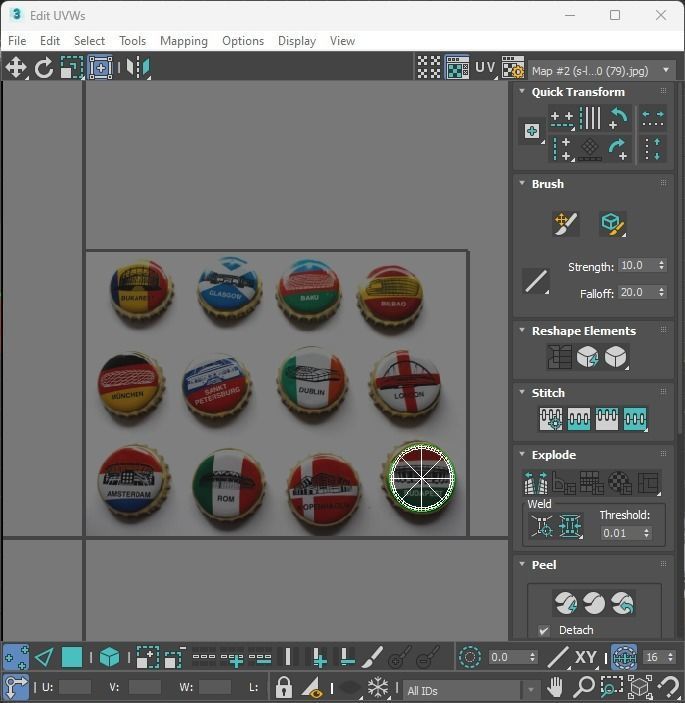Click Align Horizontally to Pivot icon
Viewport: 685px width, 703px height.
562,119
